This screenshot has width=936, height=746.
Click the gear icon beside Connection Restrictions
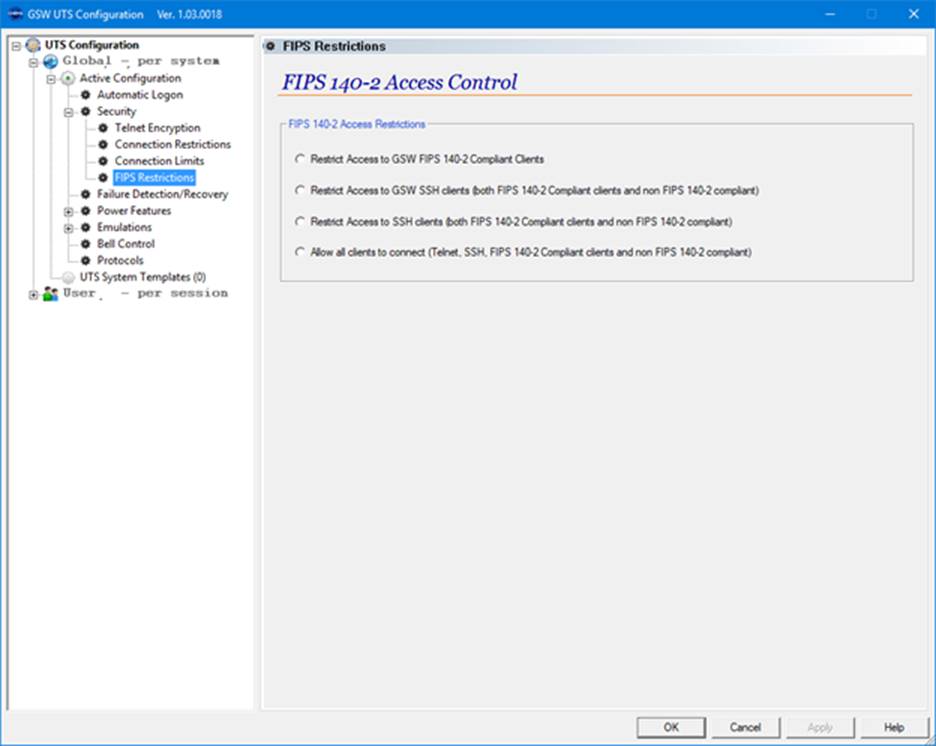point(103,144)
